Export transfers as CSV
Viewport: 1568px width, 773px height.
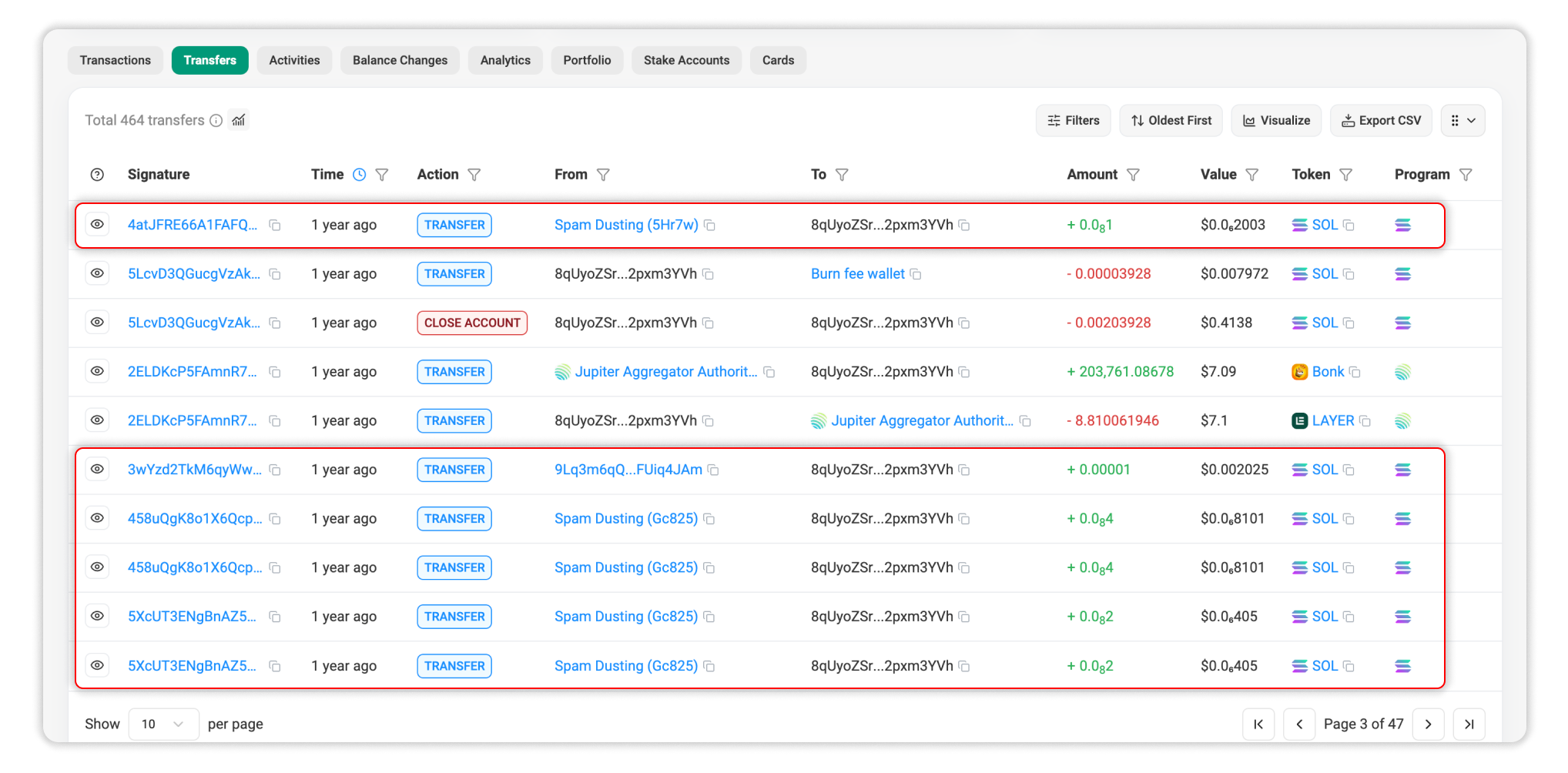point(1381,120)
